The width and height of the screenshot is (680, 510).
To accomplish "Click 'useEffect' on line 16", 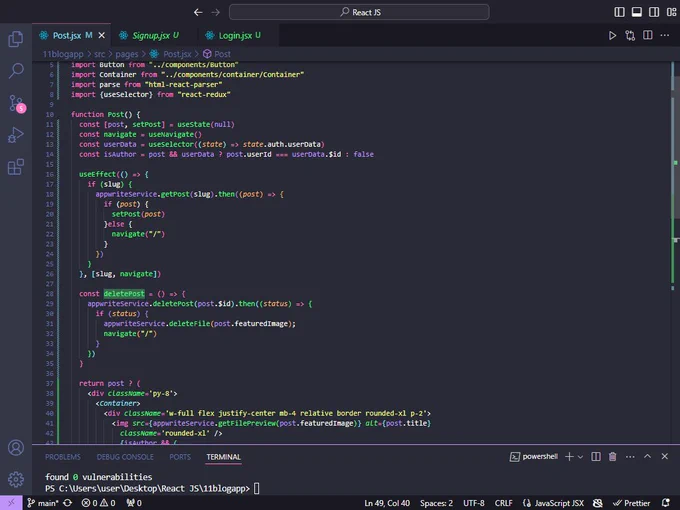I will click(97, 174).
